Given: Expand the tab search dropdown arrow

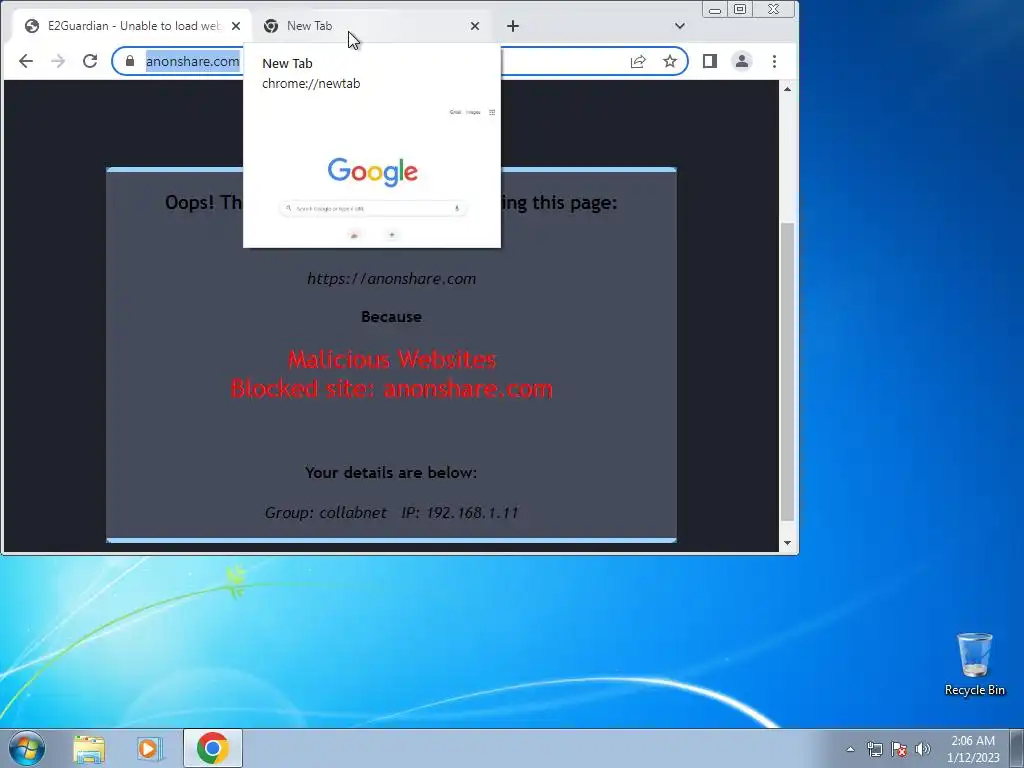Looking at the screenshot, I should [680, 26].
